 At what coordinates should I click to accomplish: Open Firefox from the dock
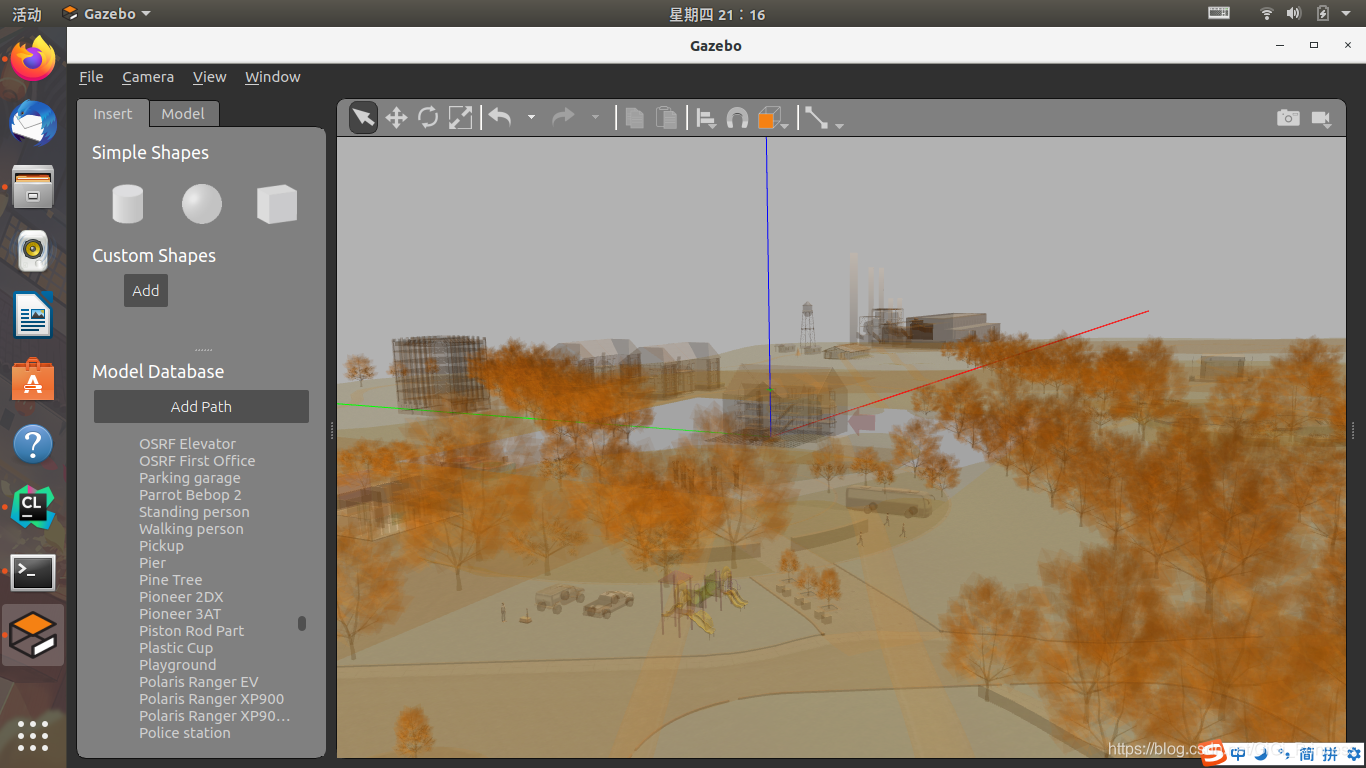(x=33, y=60)
